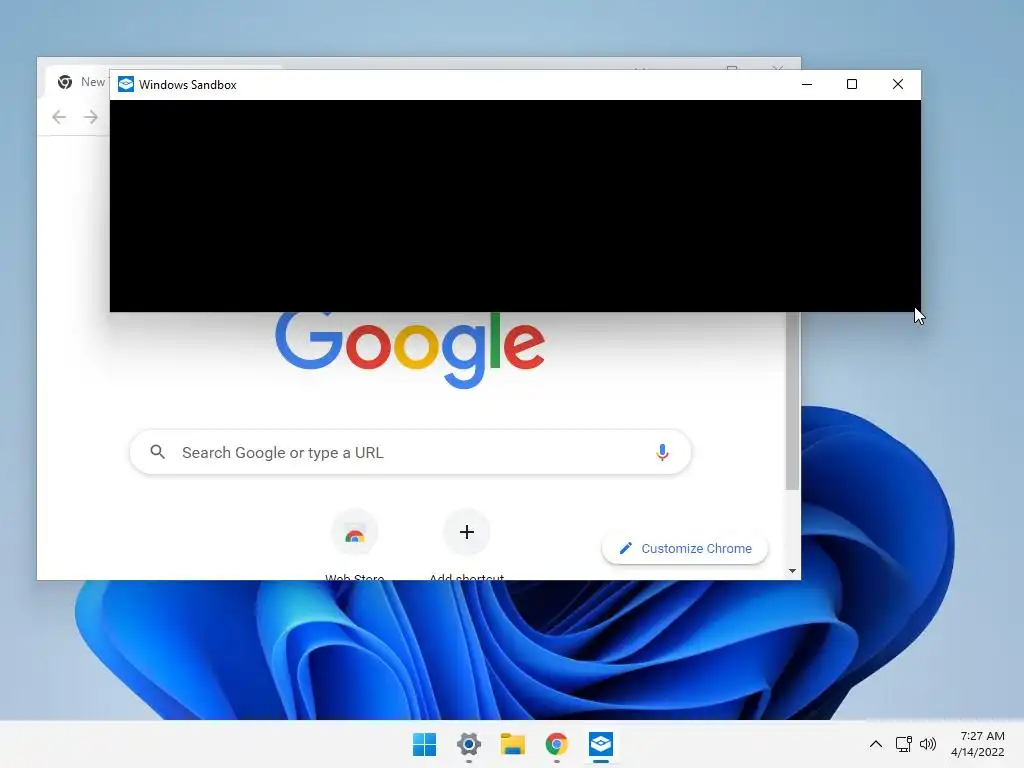Click the Windows Sandbox title text
Image resolution: width=1024 pixels, height=768 pixels.
187,85
